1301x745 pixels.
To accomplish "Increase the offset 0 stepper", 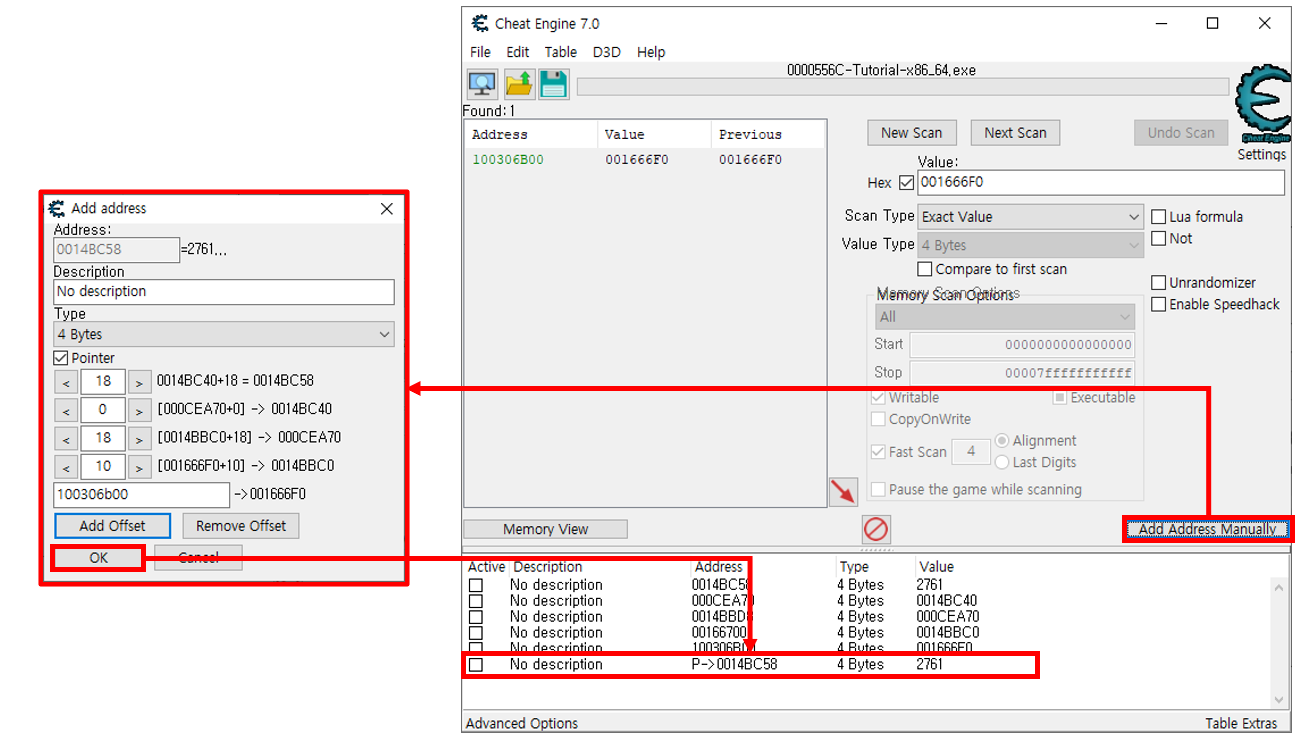I will (139, 410).
